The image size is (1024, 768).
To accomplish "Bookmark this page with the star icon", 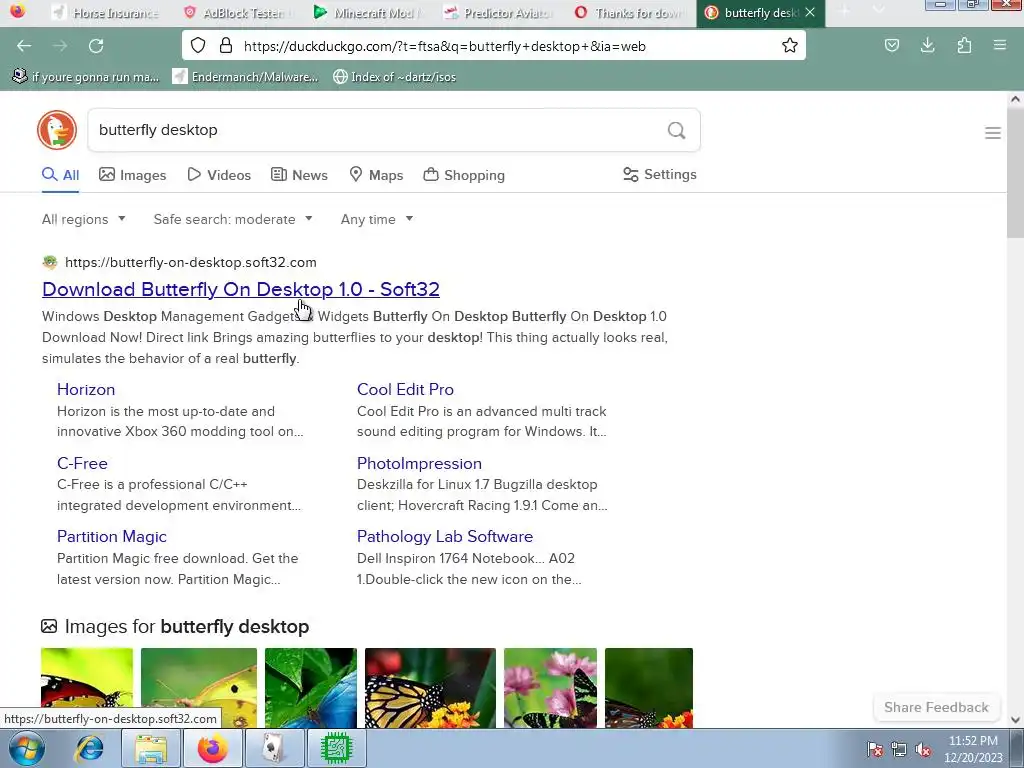I will coord(790,46).
